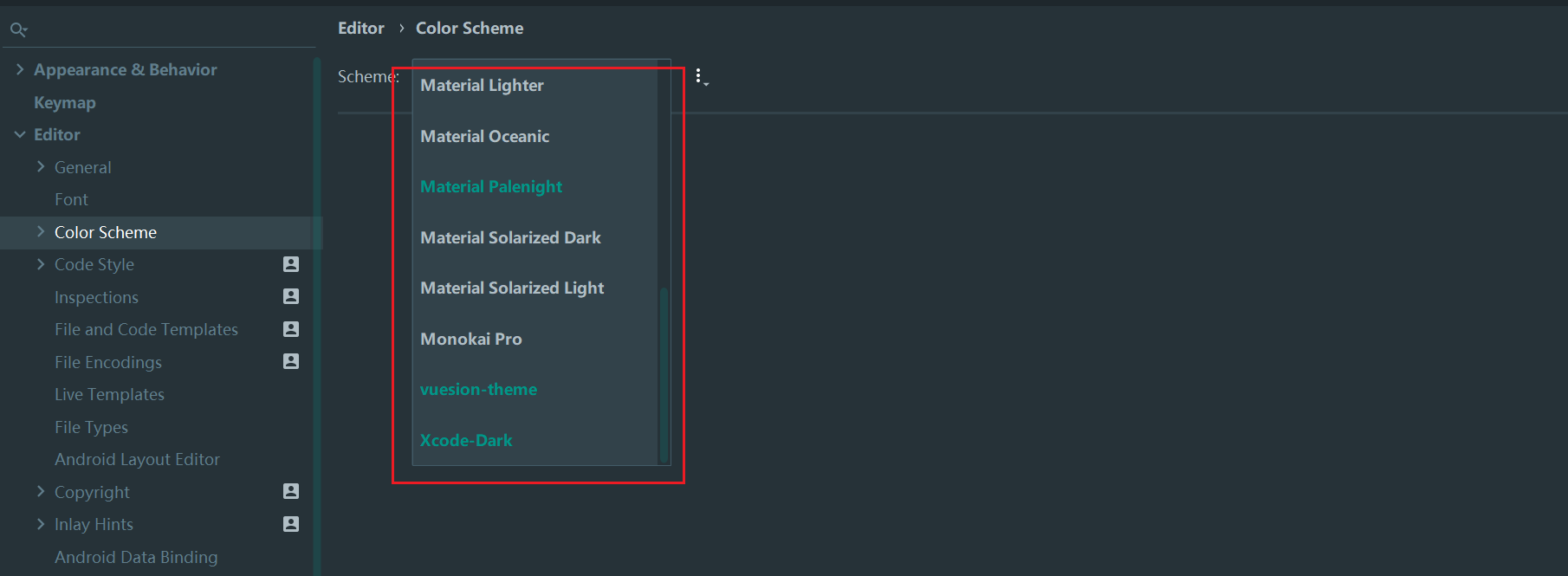Click the scheme dropdown list scrollbar
The image size is (1568, 576).
[664, 374]
